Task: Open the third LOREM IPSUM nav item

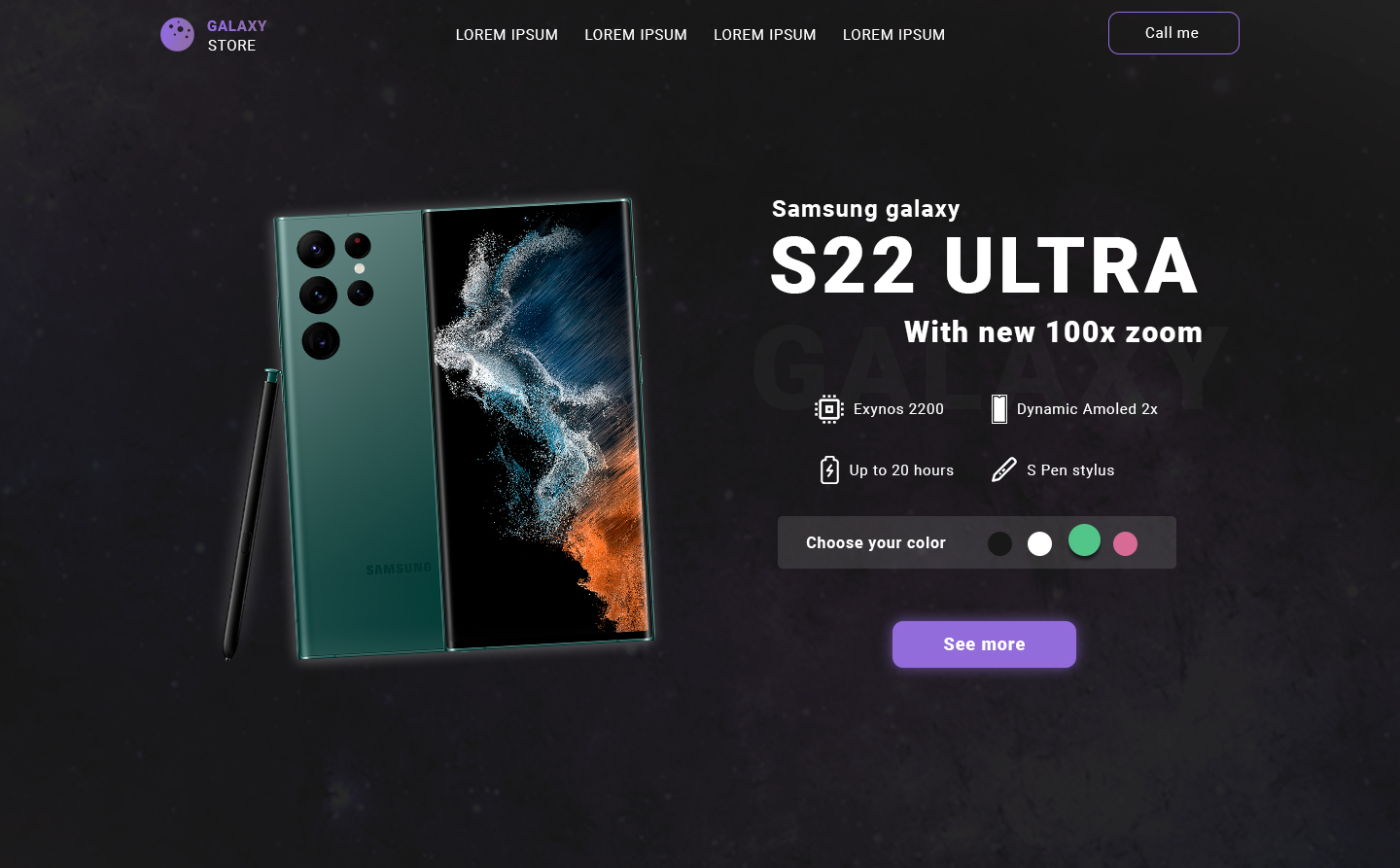Action: 765,35
